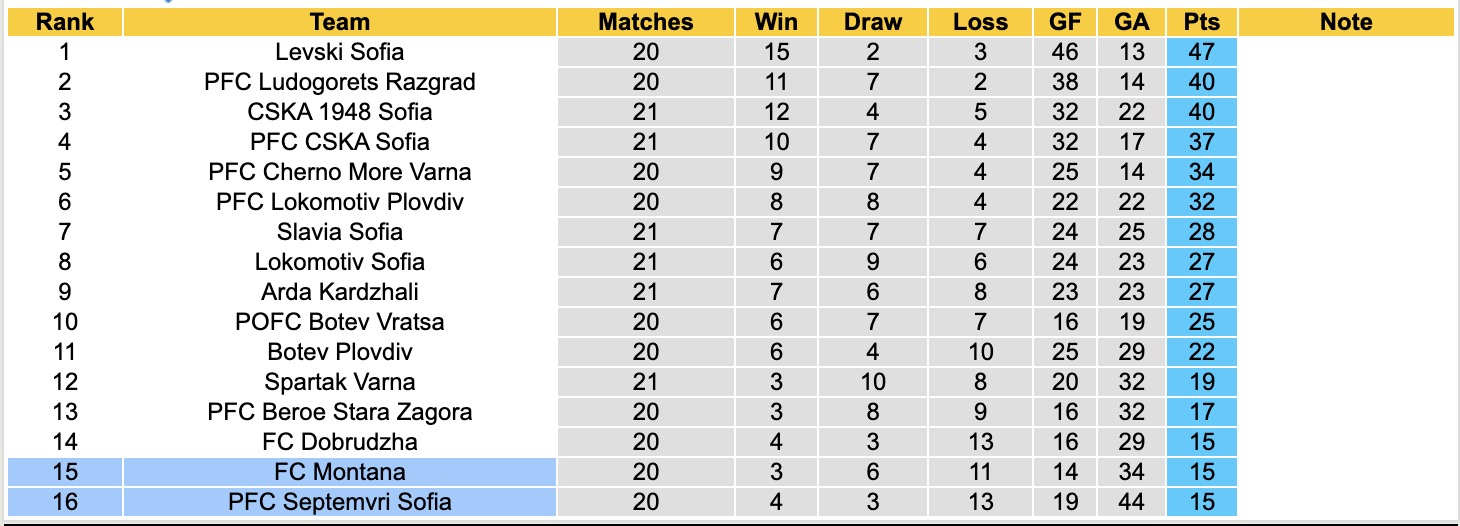Select the Matches column header
The height and width of the screenshot is (526, 1460).
645,22
